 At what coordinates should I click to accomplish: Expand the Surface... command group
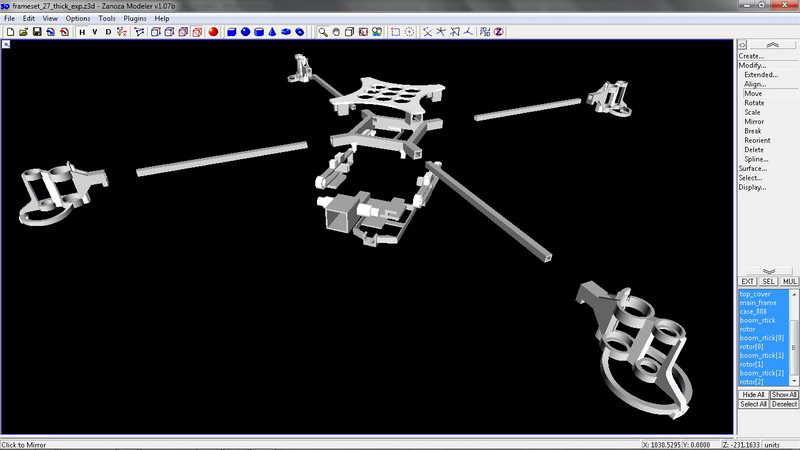click(752, 168)
